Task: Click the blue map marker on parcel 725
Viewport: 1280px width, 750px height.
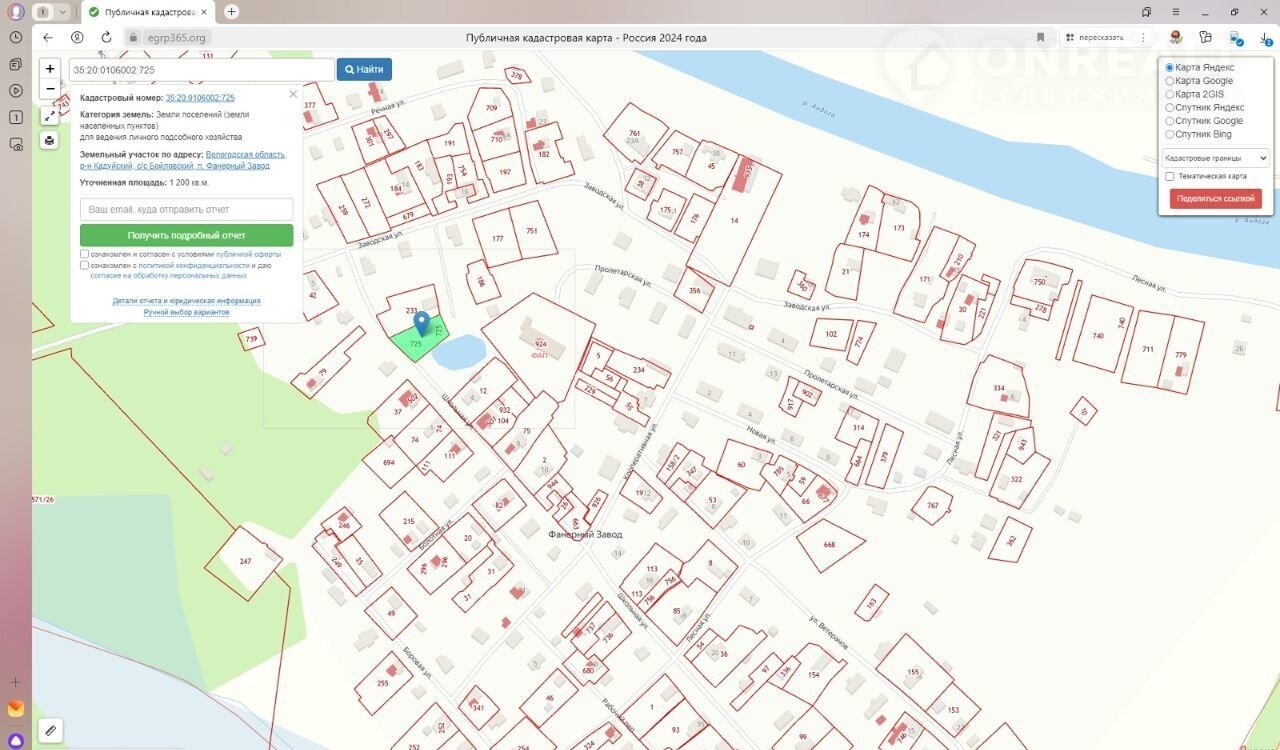Action: tap(422, 323)
